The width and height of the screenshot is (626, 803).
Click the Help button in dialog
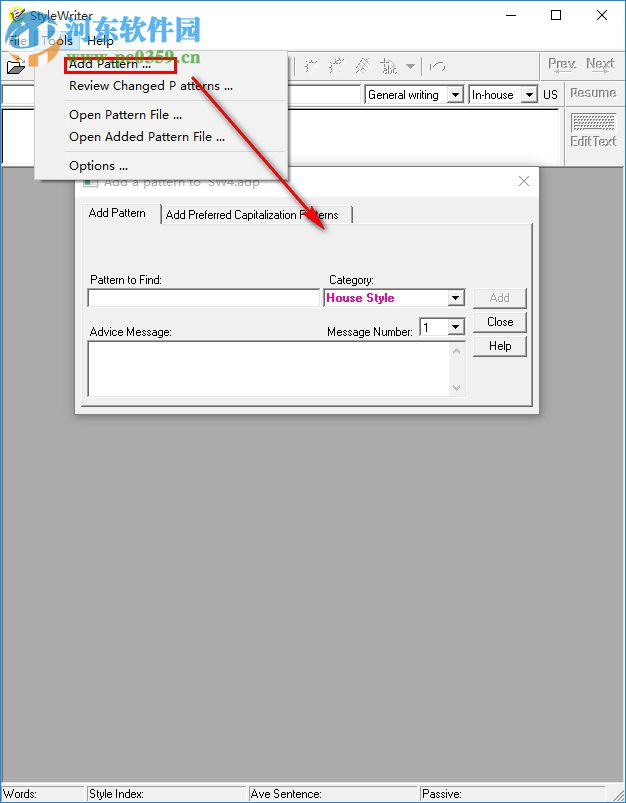[499, 346]
